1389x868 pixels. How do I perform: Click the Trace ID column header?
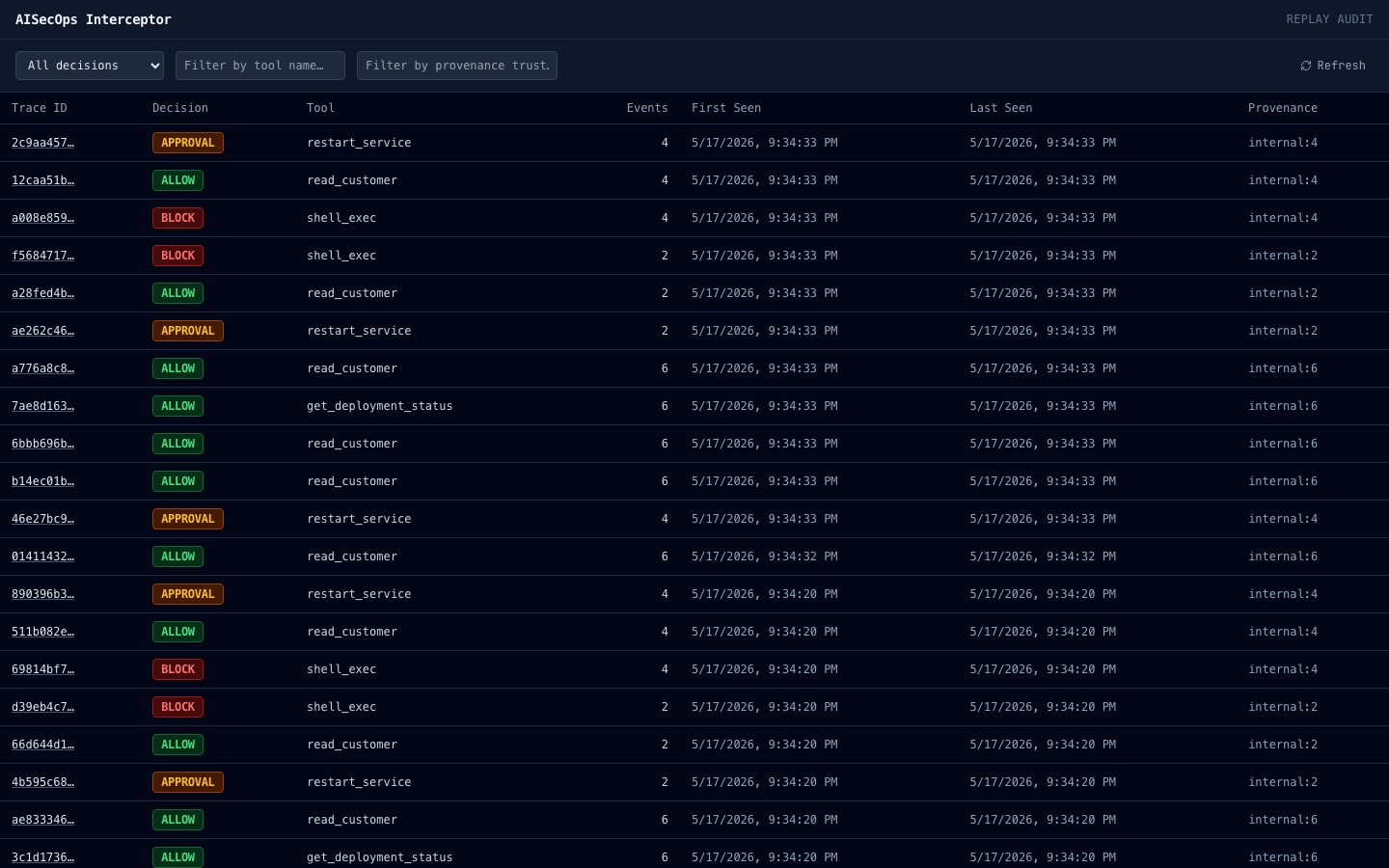point(40,108)
